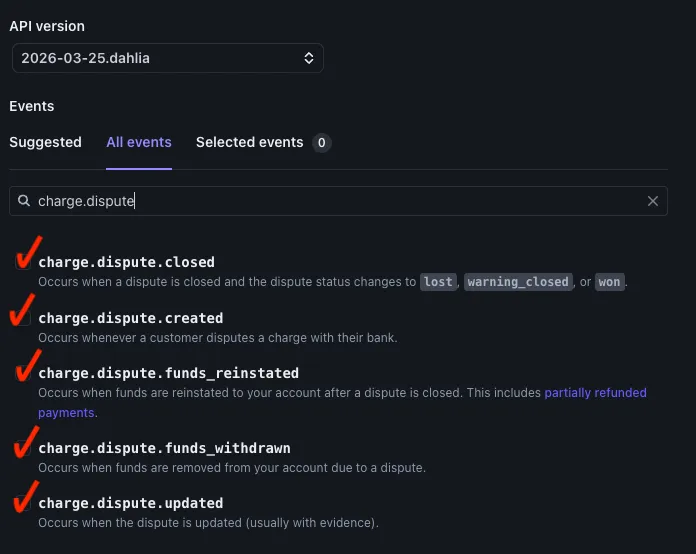Screen dimensions: 696x554
Task: Click description 'Occurs when the dispute is updated'
Action: 208,522
